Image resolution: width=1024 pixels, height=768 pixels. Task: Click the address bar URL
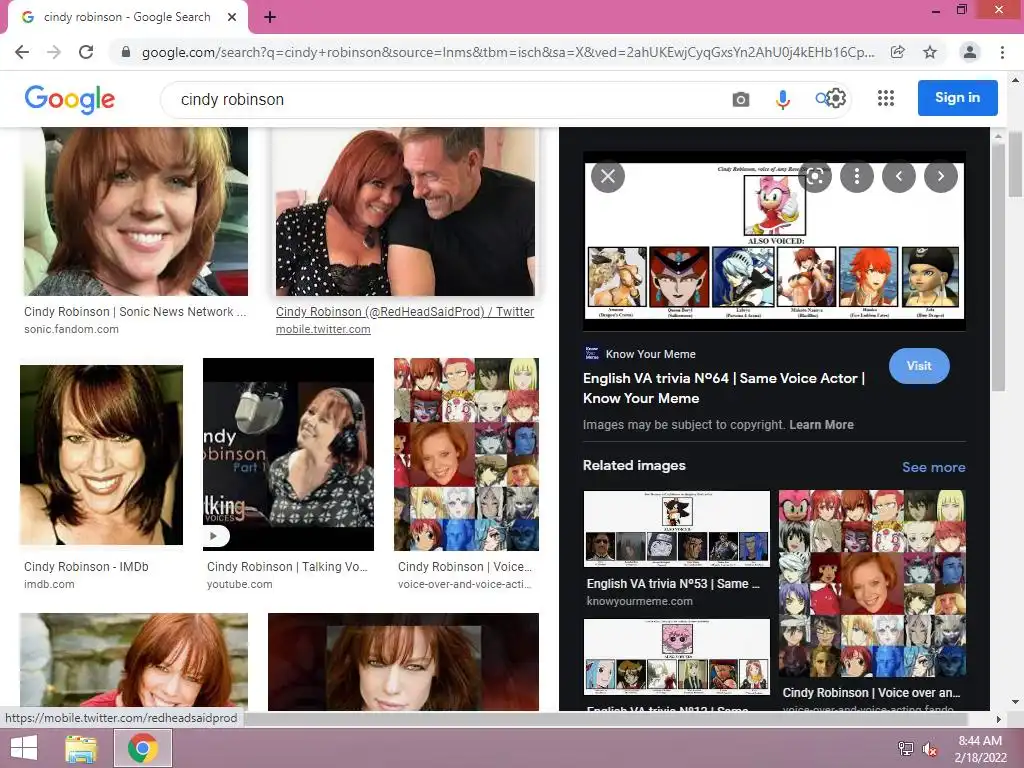[507, 52]
